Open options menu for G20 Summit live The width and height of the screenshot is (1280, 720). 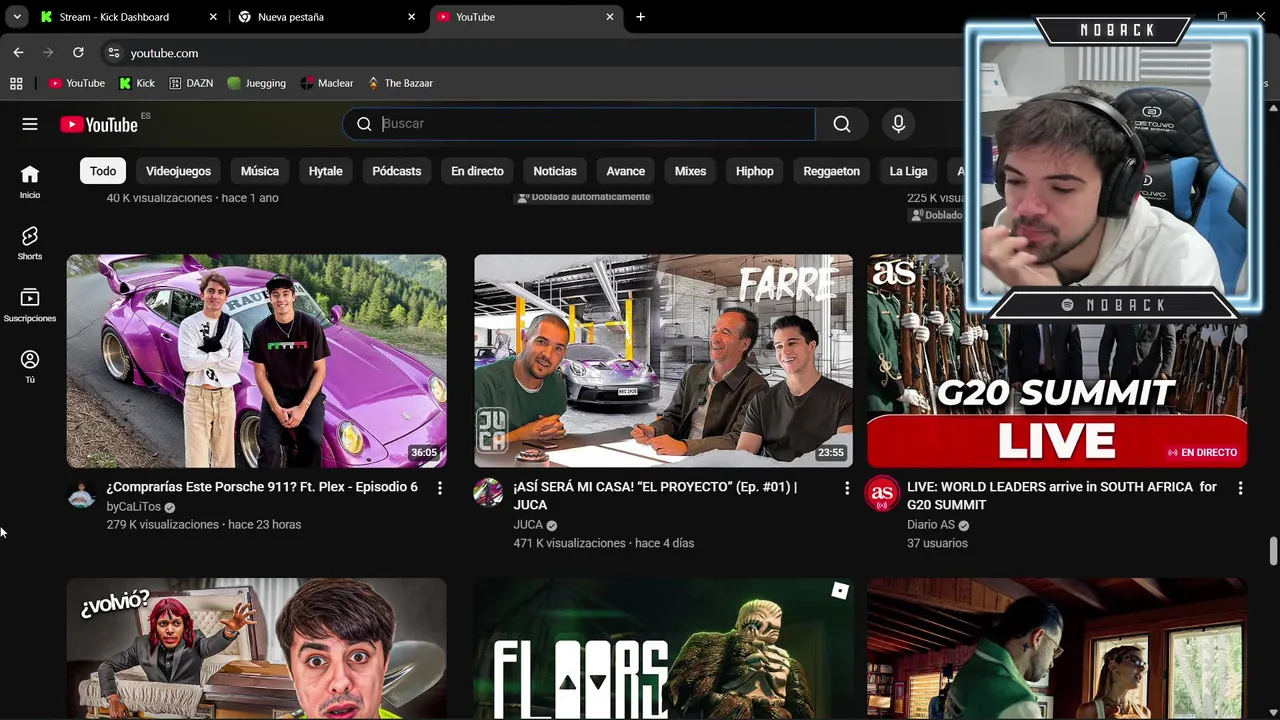[1240, 488]
